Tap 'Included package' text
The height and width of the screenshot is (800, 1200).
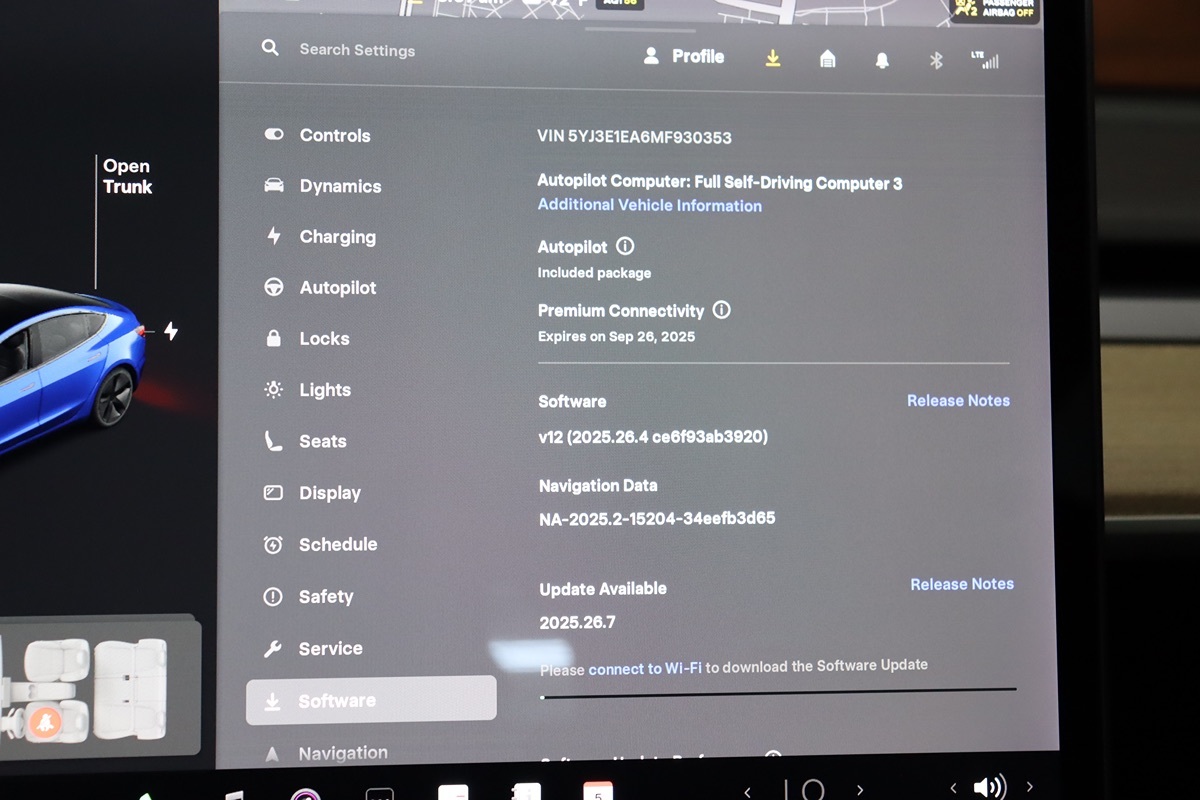point(594,273)
